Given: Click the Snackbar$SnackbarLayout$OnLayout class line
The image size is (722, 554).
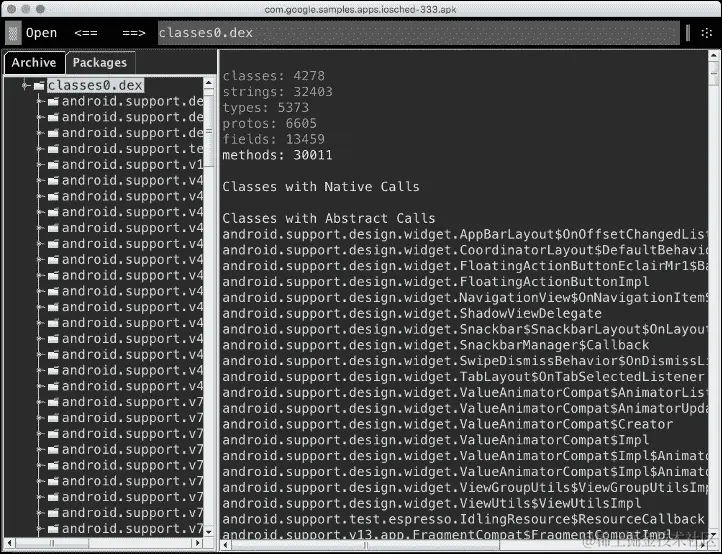Looking at the screenshot, I should [x=465, y=329].
